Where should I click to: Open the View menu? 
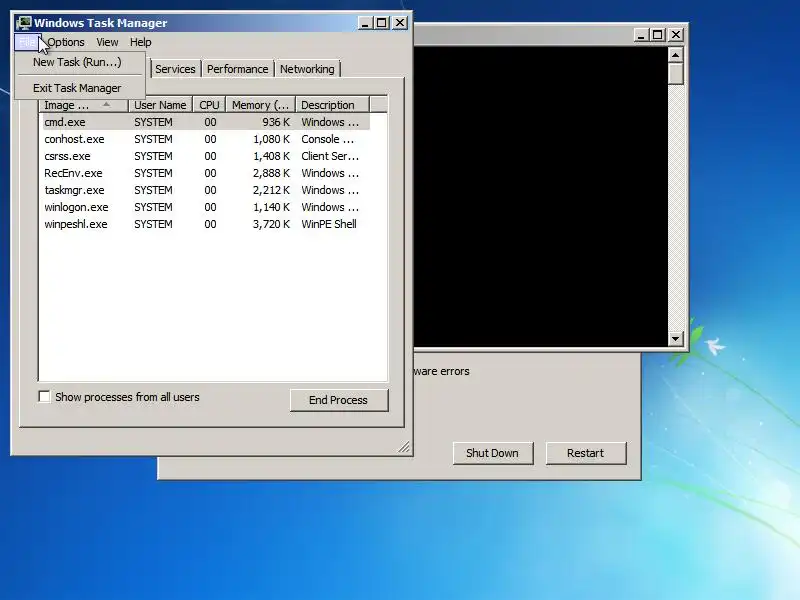pos(107,42)
